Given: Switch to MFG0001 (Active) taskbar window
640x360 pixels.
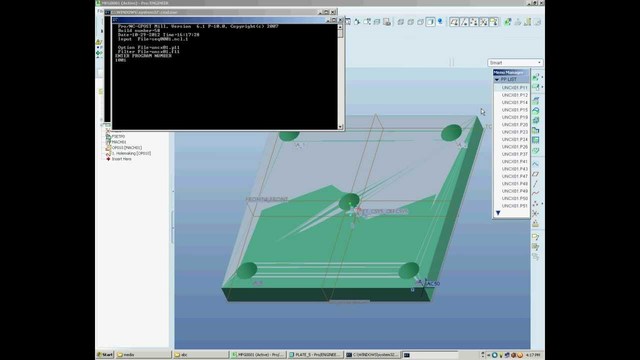Looking at the screenshot, I should tap(258, 355).
